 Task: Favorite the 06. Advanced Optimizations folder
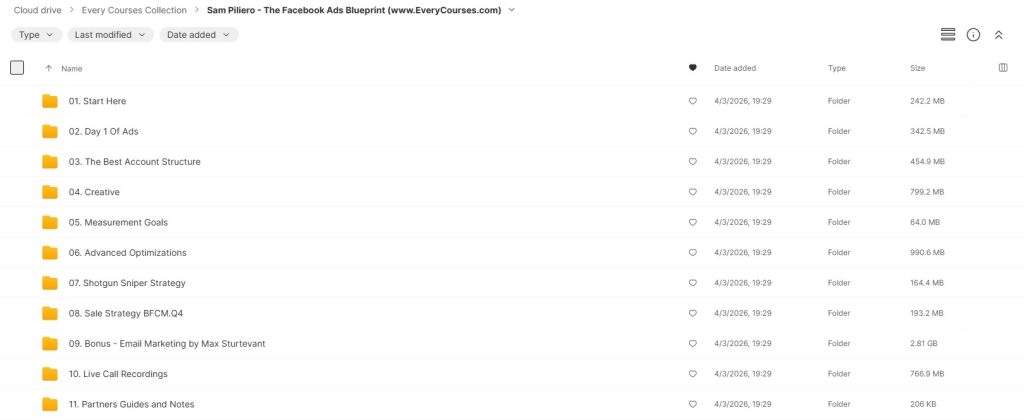coord(692,253)
